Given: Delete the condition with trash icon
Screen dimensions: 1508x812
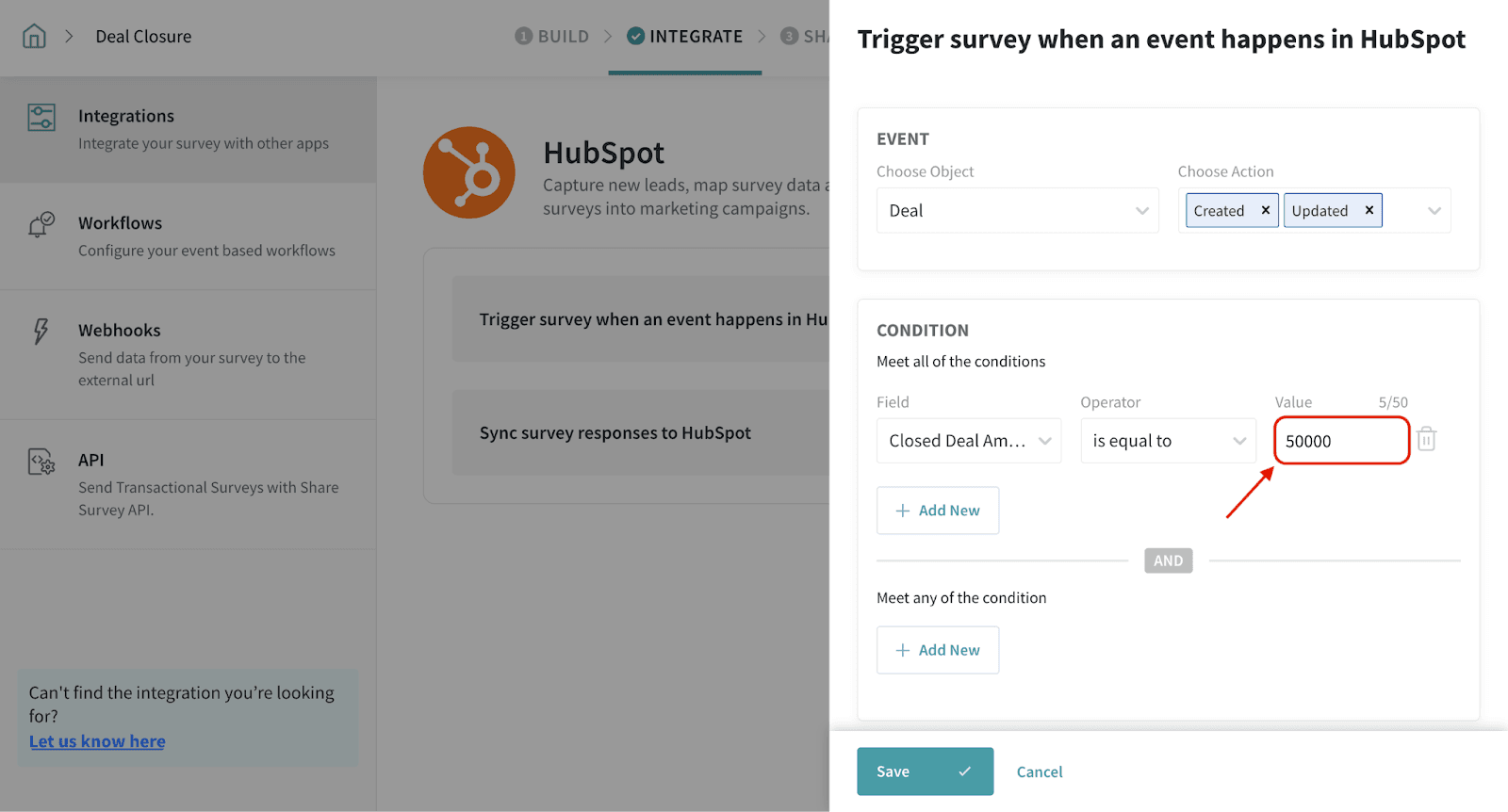Looking at the screenshot, I should 1426,440.
